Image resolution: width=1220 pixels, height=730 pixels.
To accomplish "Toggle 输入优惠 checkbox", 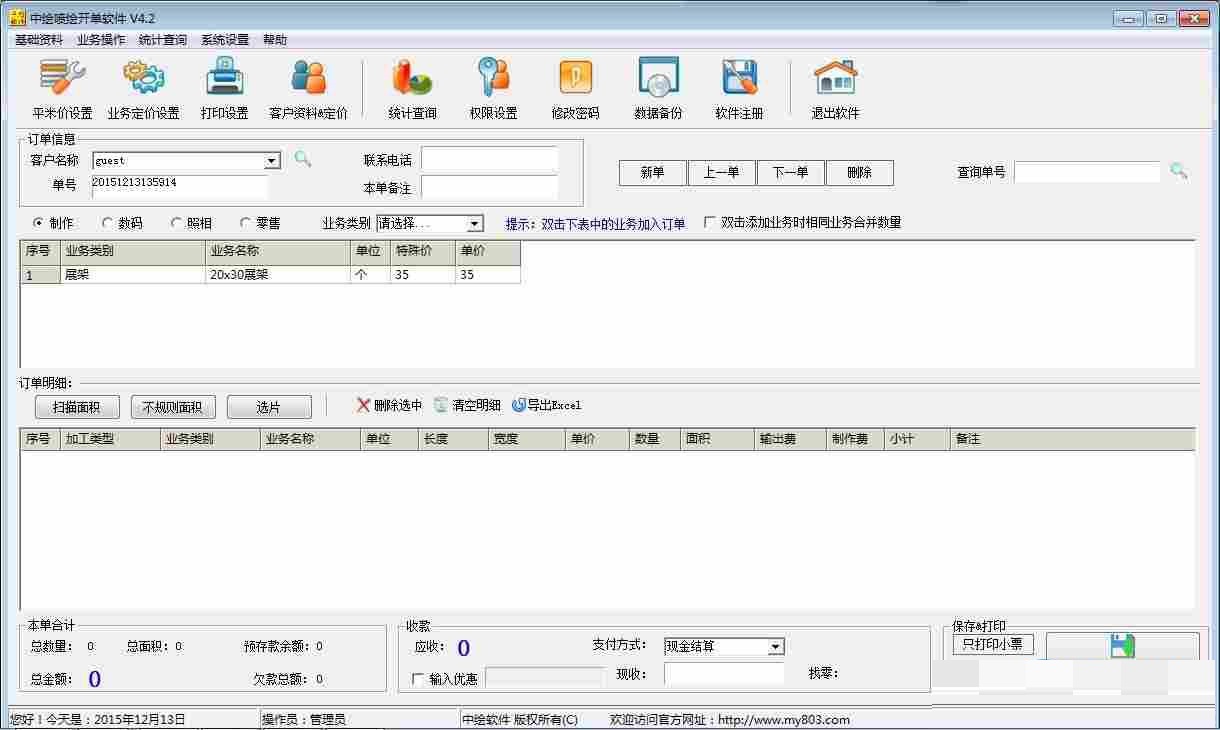I will coord(418,679).
